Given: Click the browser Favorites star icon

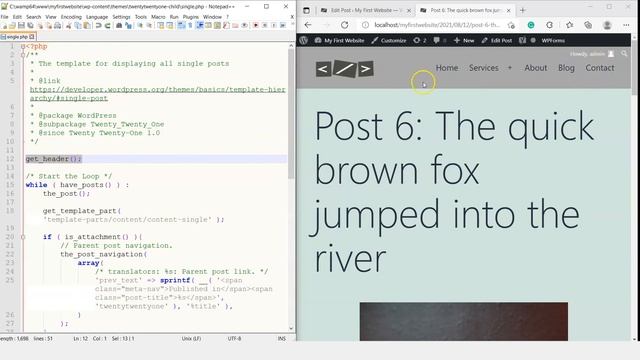Looking at the screenshot, I should [x=569, y=25].
